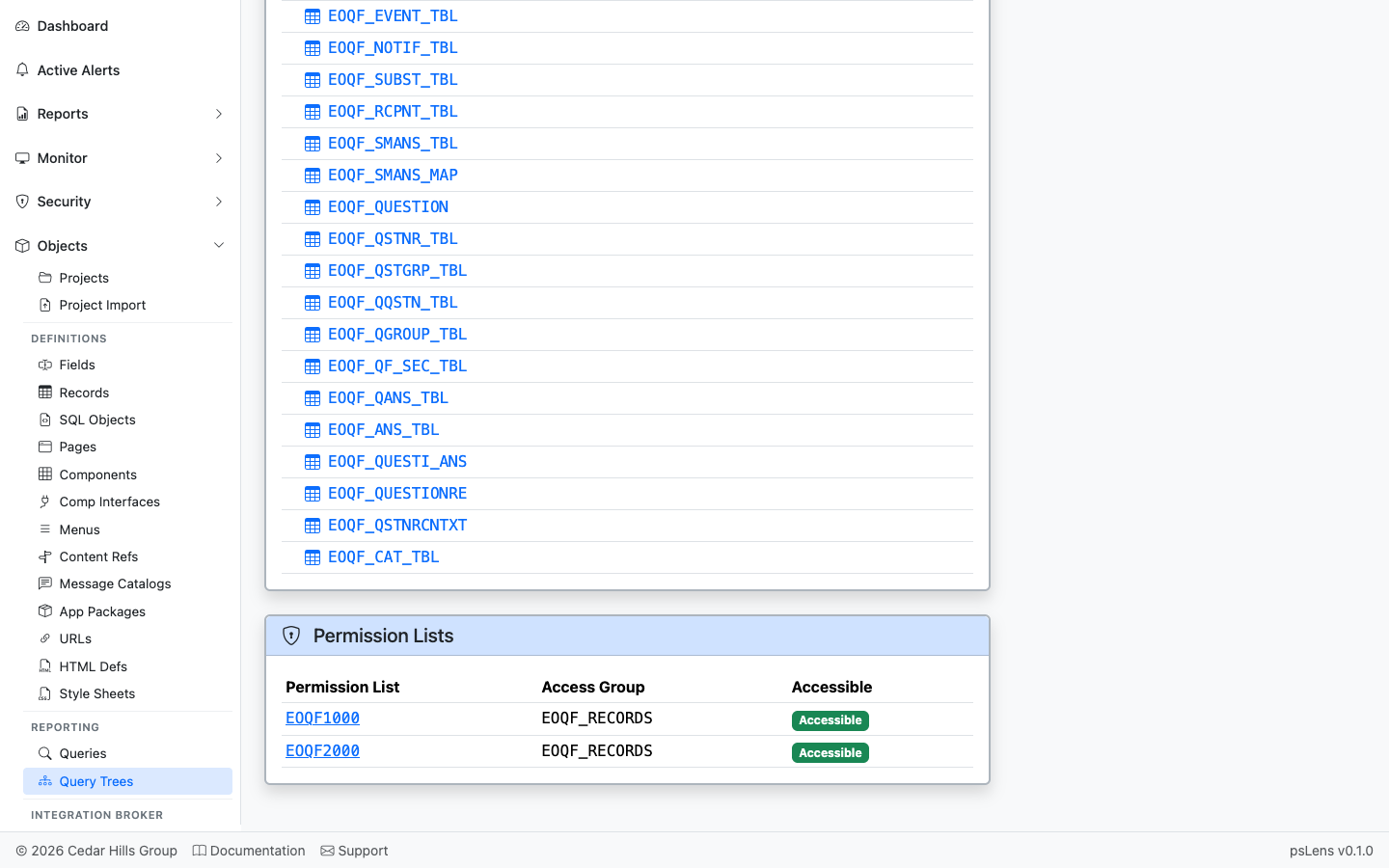Click the SQL Objects file icon
This screenshot has height=868, width=1389.
(45, 420)
